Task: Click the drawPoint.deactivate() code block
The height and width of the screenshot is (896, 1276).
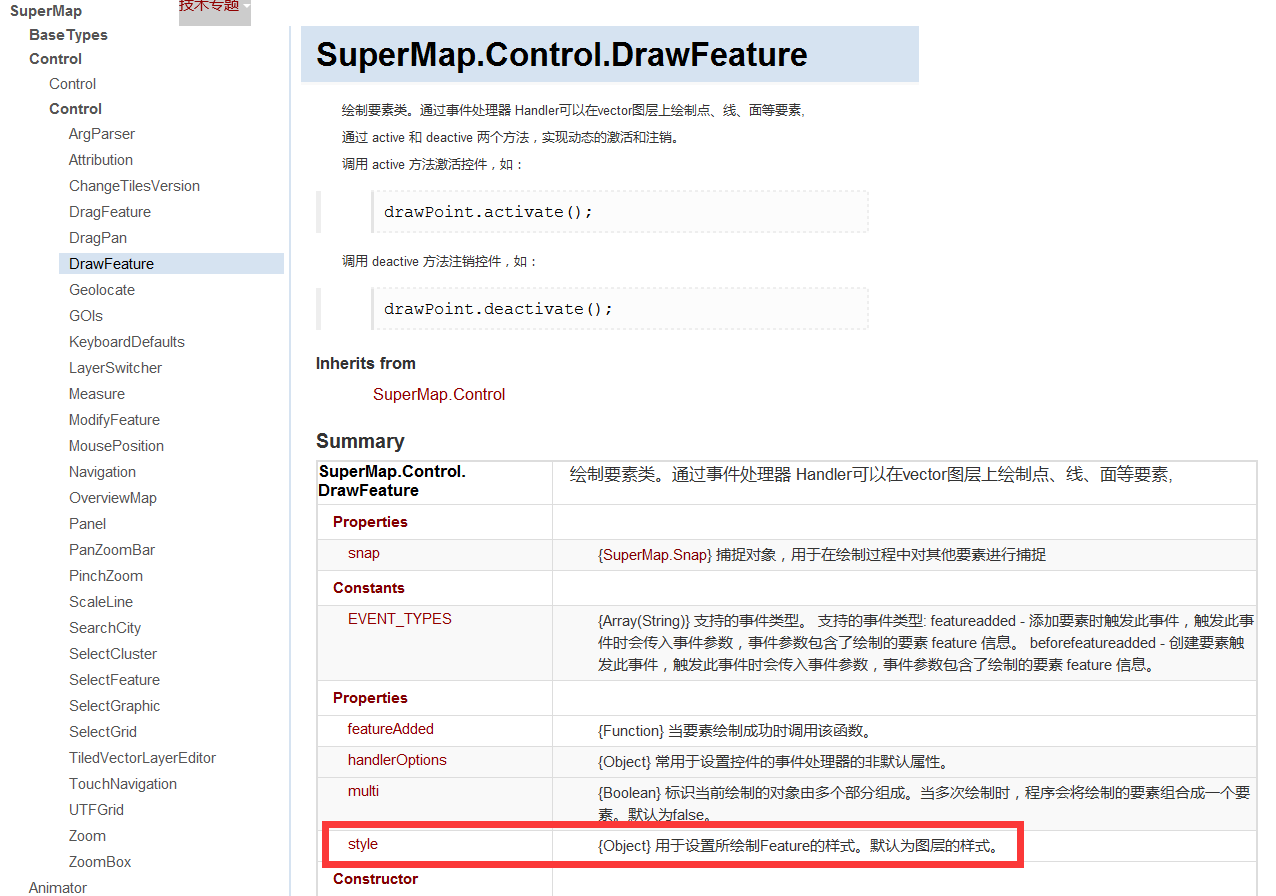Action: (x=619, y=309)
